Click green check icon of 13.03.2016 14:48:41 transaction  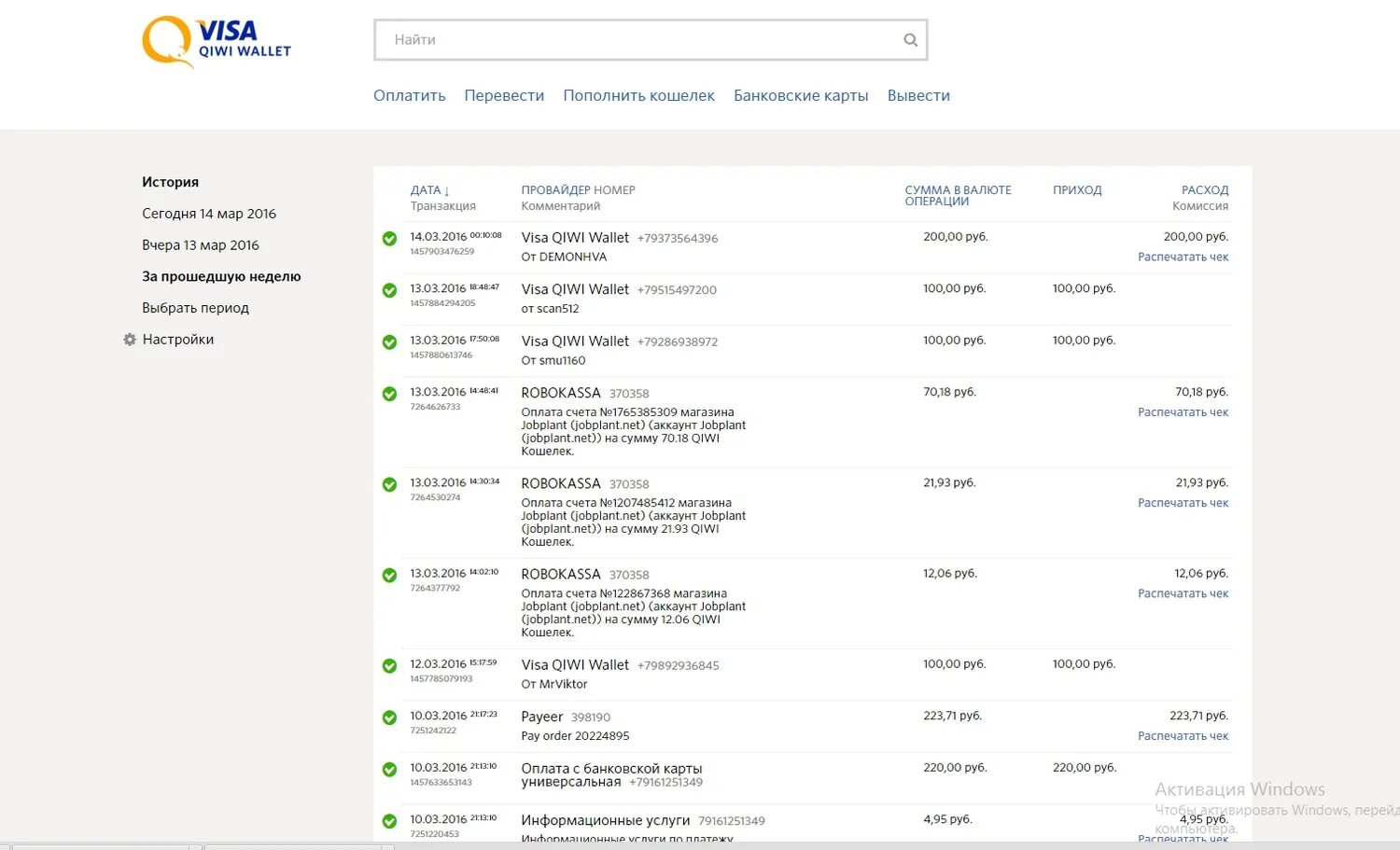pos(390,394)
